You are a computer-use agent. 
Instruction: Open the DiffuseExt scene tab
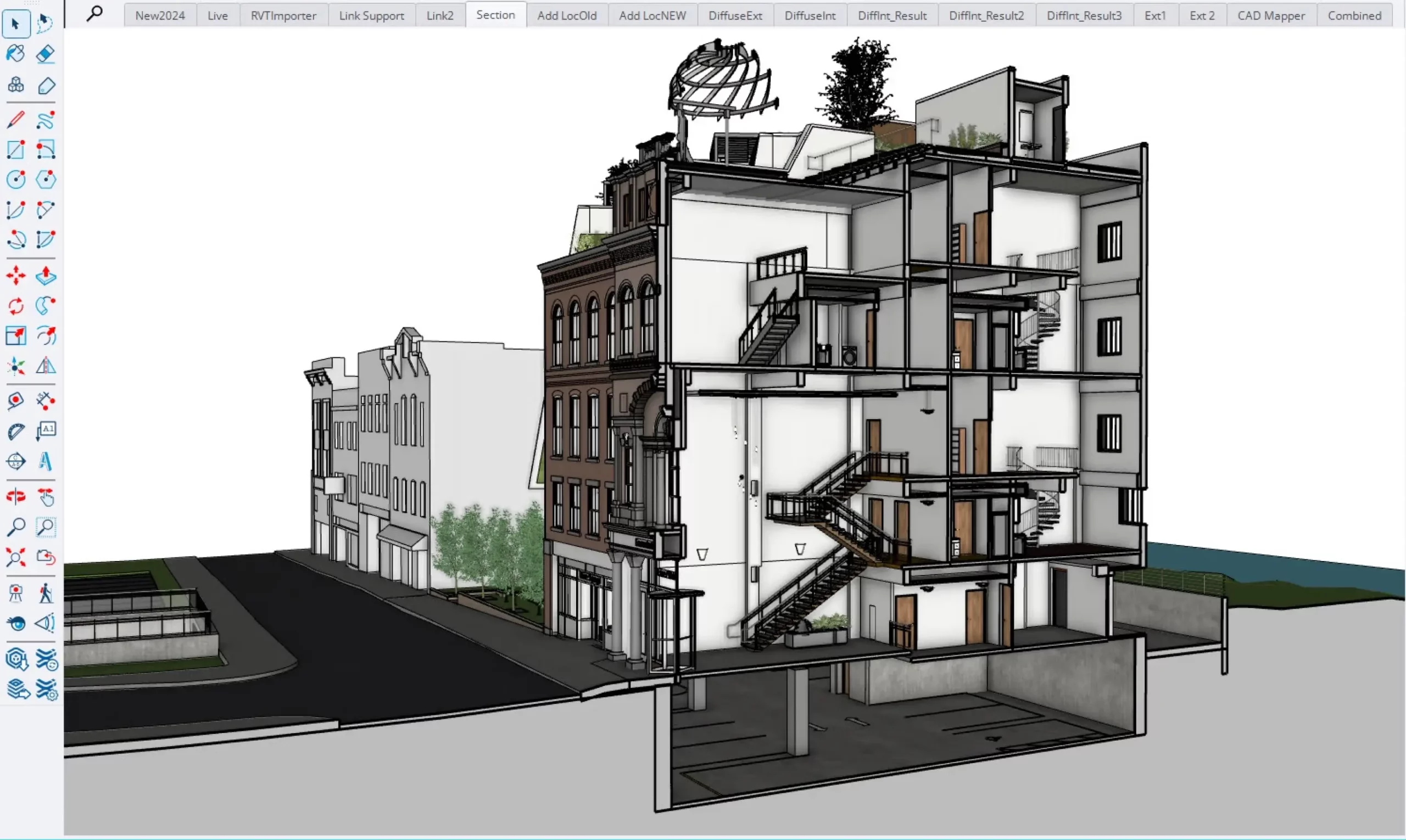tap(735, 16)
